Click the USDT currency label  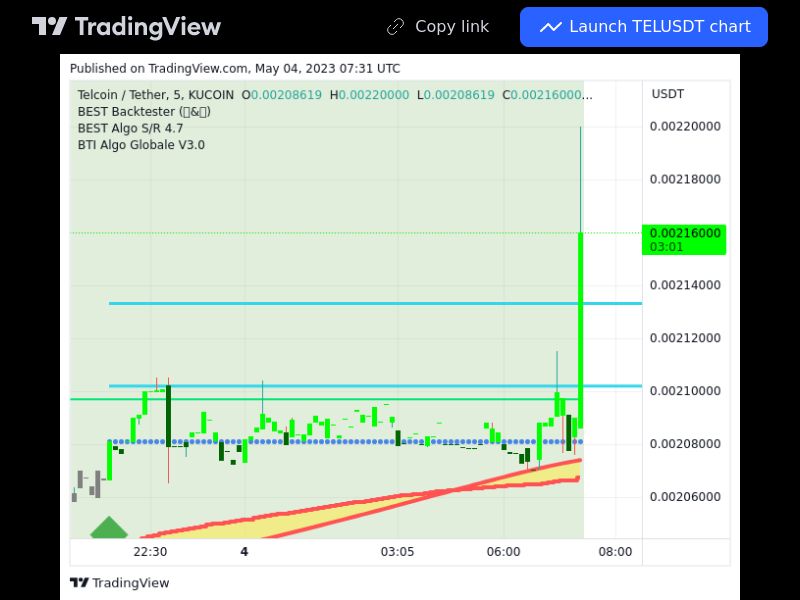[x=667, y=94]
